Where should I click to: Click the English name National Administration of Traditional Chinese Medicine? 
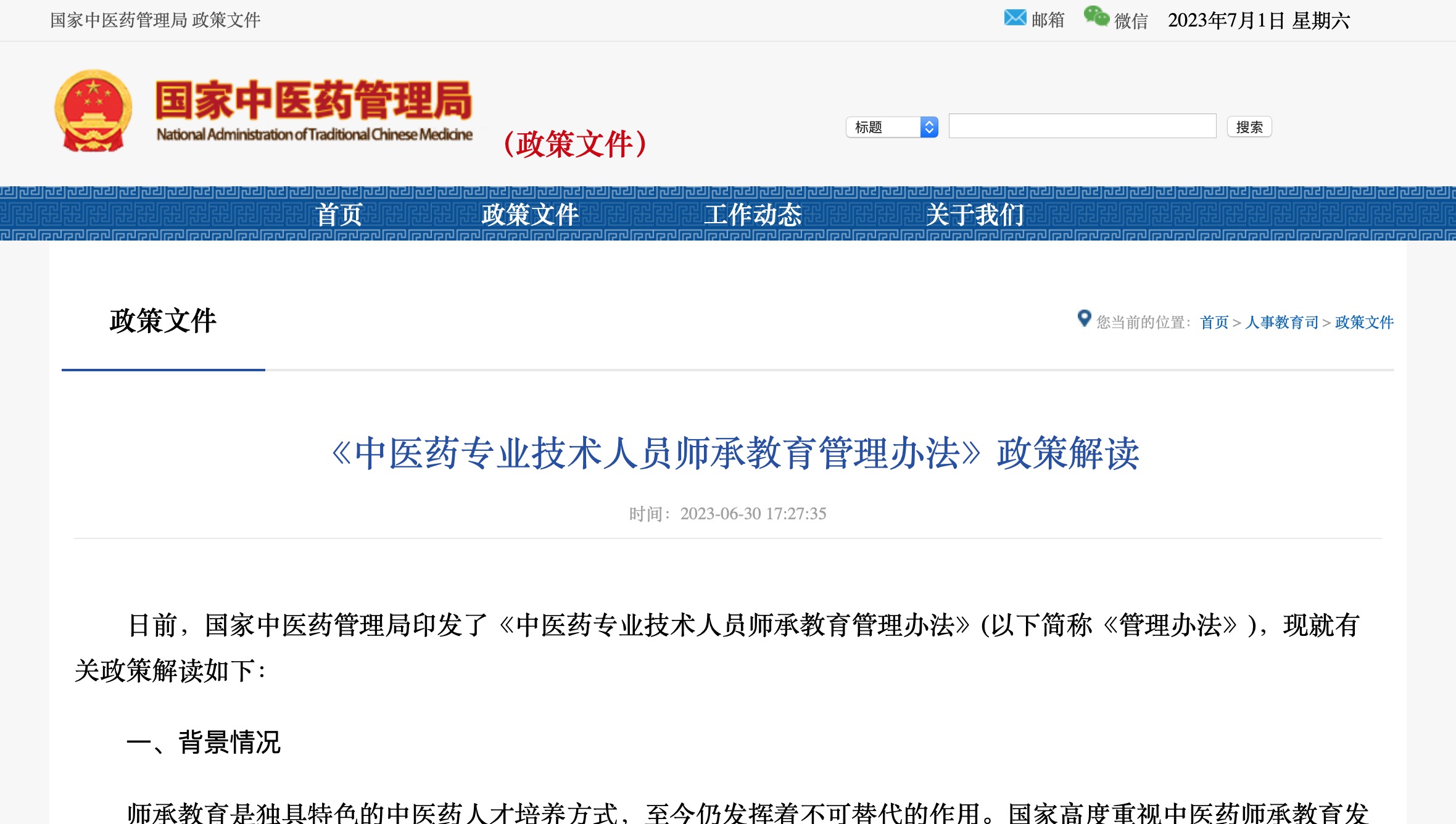pyautogui.click(x=315, y=134)
